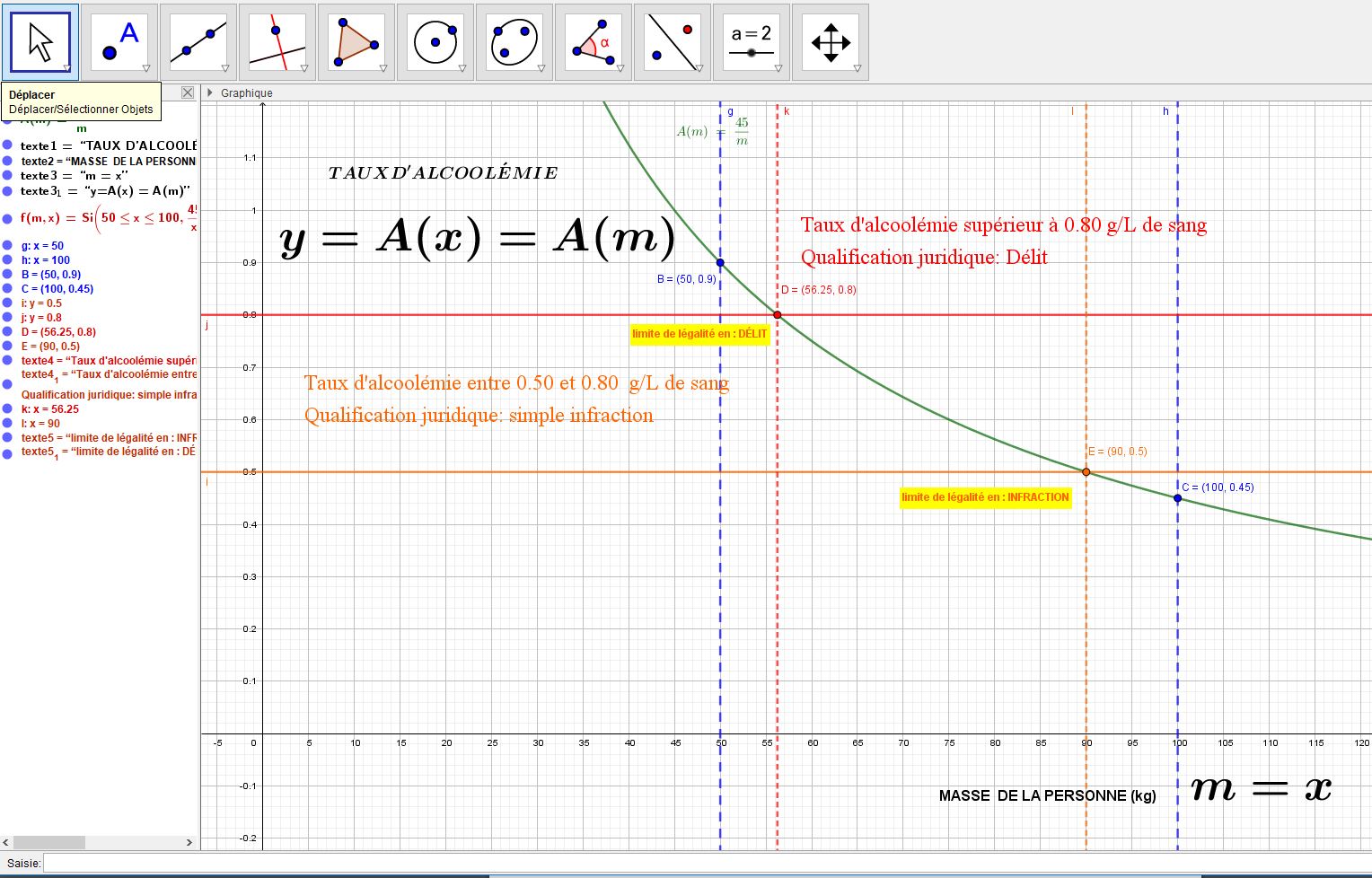Select the Angle tool
This screenshot has width=1372, height=878.
pos(594,41)
